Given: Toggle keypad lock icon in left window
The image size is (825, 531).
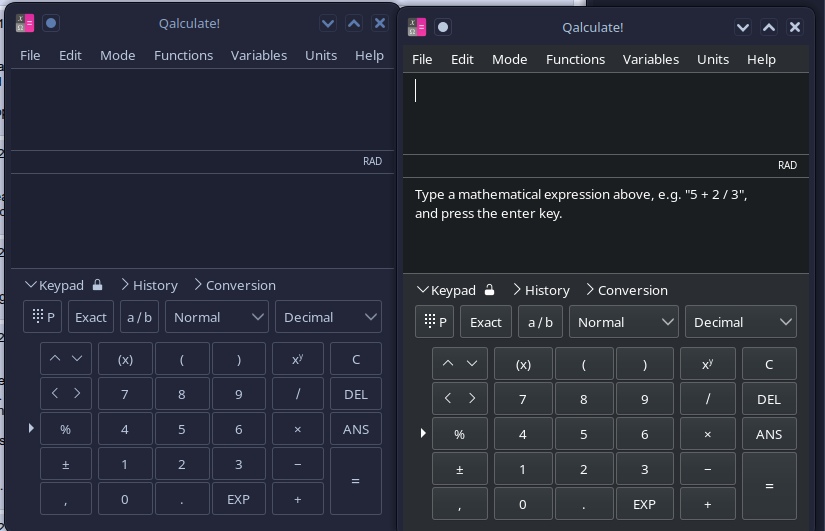Looking at the screenshot, I should tap(97, 285).
